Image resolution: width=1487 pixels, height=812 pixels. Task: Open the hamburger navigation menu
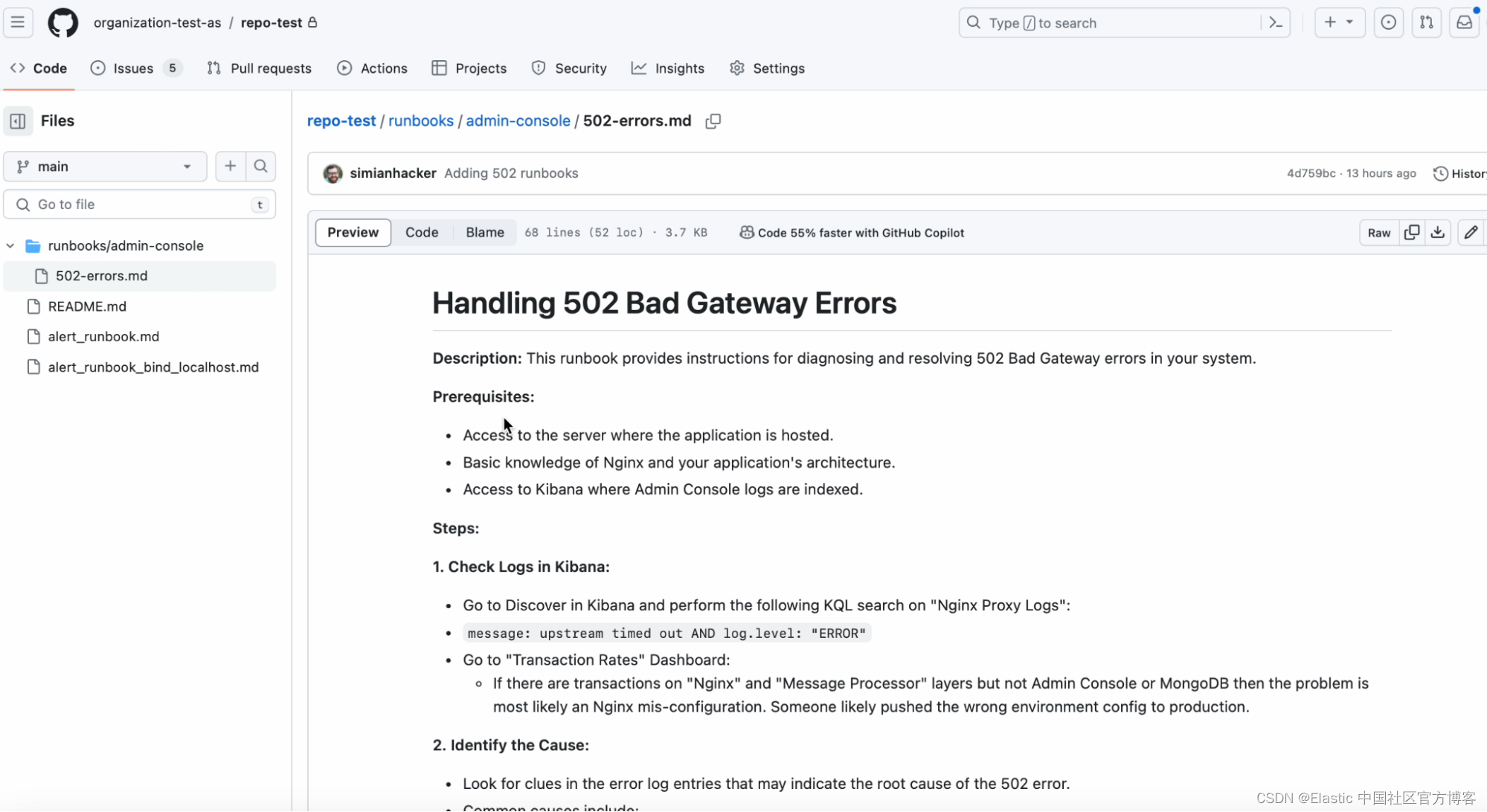pyautogui.click(x=18, y=22)
